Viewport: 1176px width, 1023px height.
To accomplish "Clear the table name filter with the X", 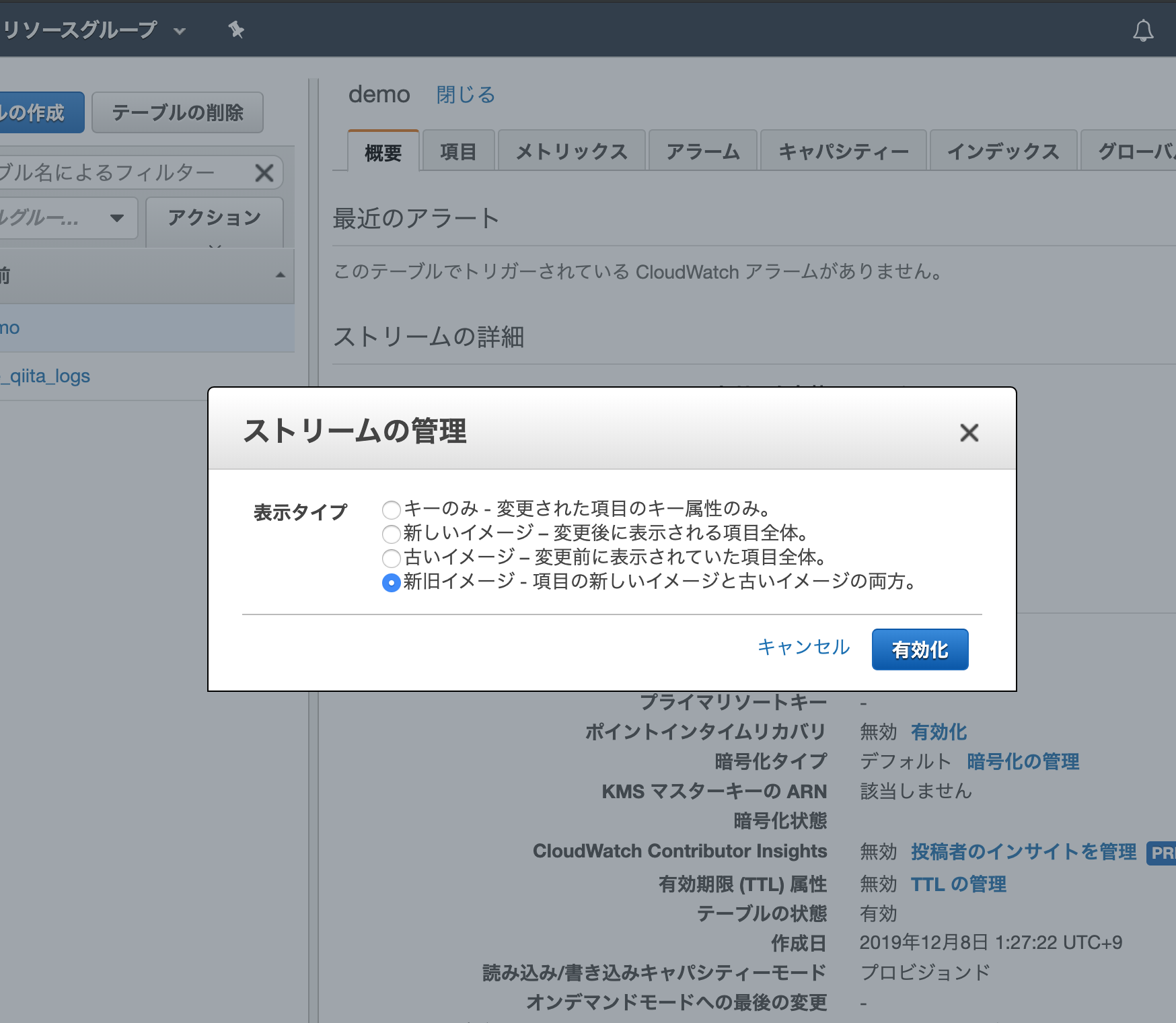I will [264, 173].
